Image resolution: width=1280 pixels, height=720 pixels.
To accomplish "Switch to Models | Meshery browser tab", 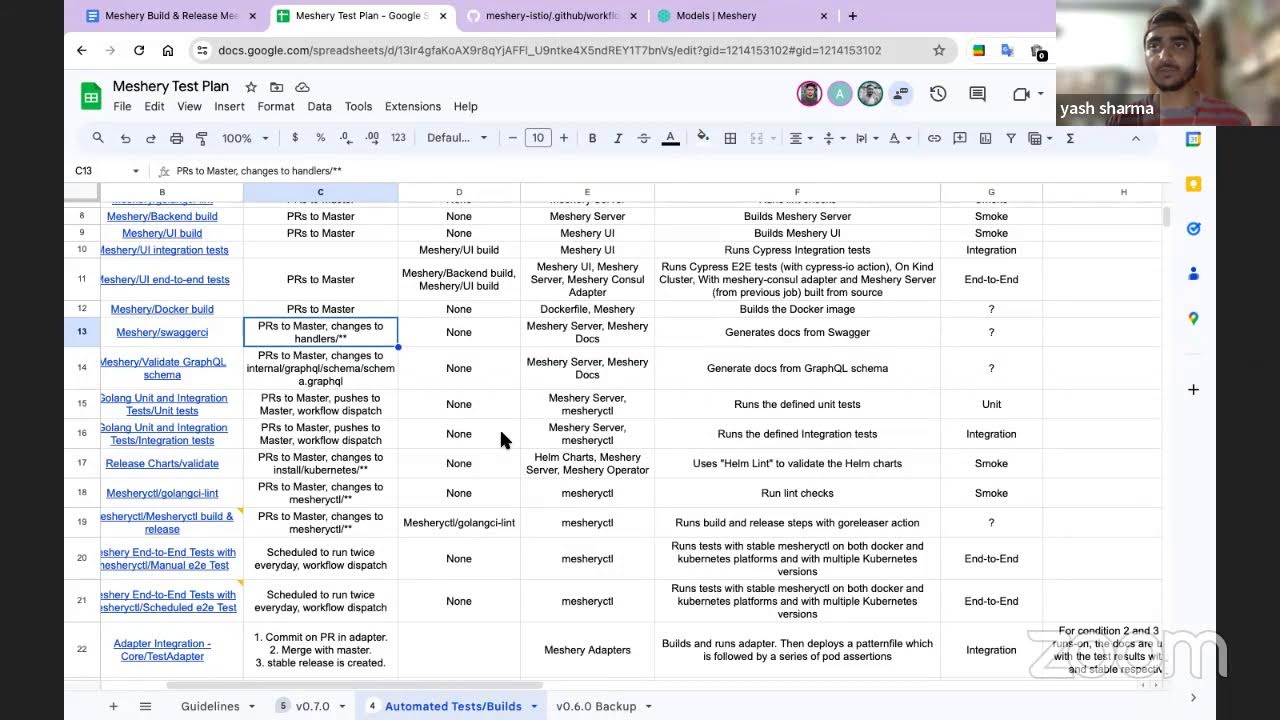I will coord(744,16).
